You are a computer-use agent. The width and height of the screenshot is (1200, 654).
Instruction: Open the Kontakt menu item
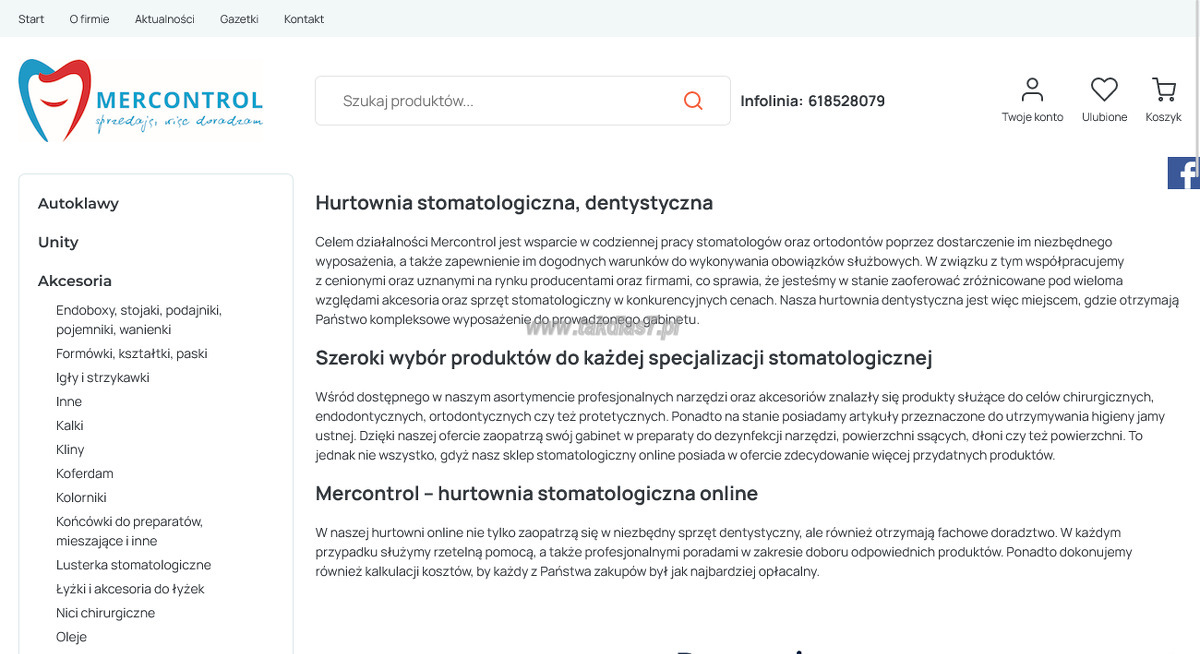pos(304,19)
